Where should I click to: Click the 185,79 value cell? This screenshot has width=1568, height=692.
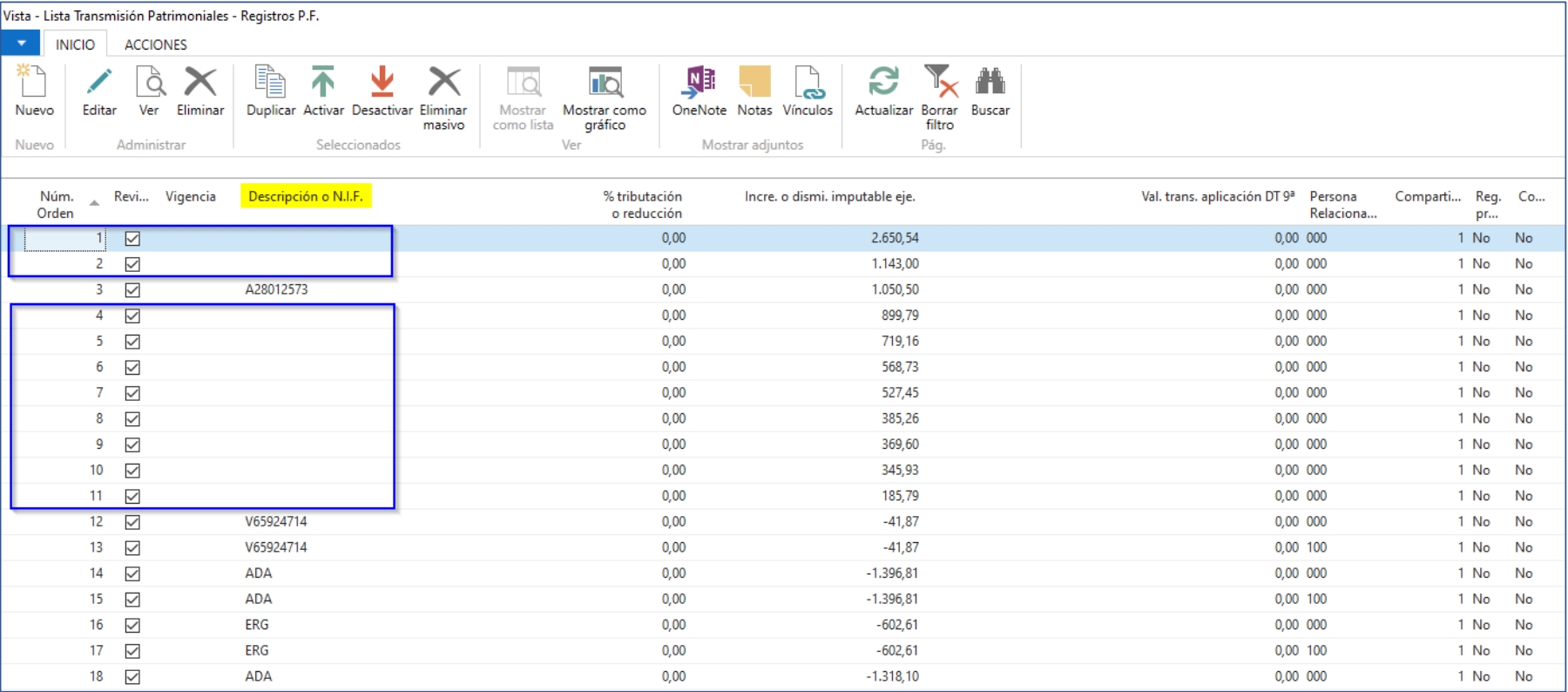click(900, 495)
